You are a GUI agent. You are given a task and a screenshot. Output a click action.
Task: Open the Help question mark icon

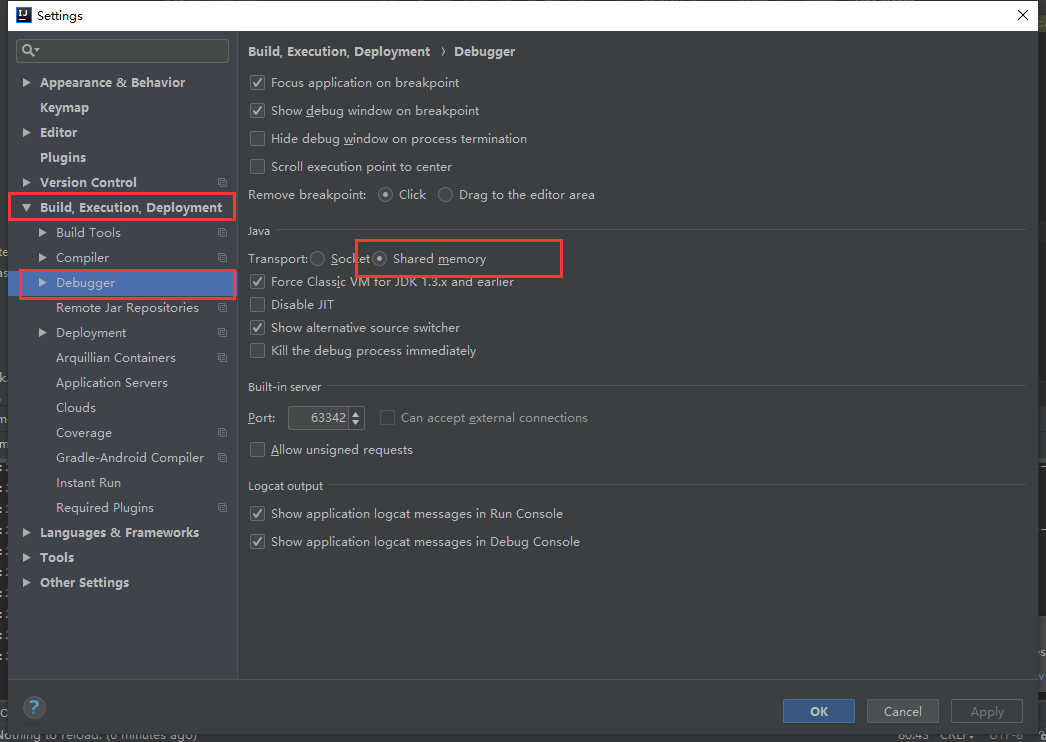(x=33, y=707)
